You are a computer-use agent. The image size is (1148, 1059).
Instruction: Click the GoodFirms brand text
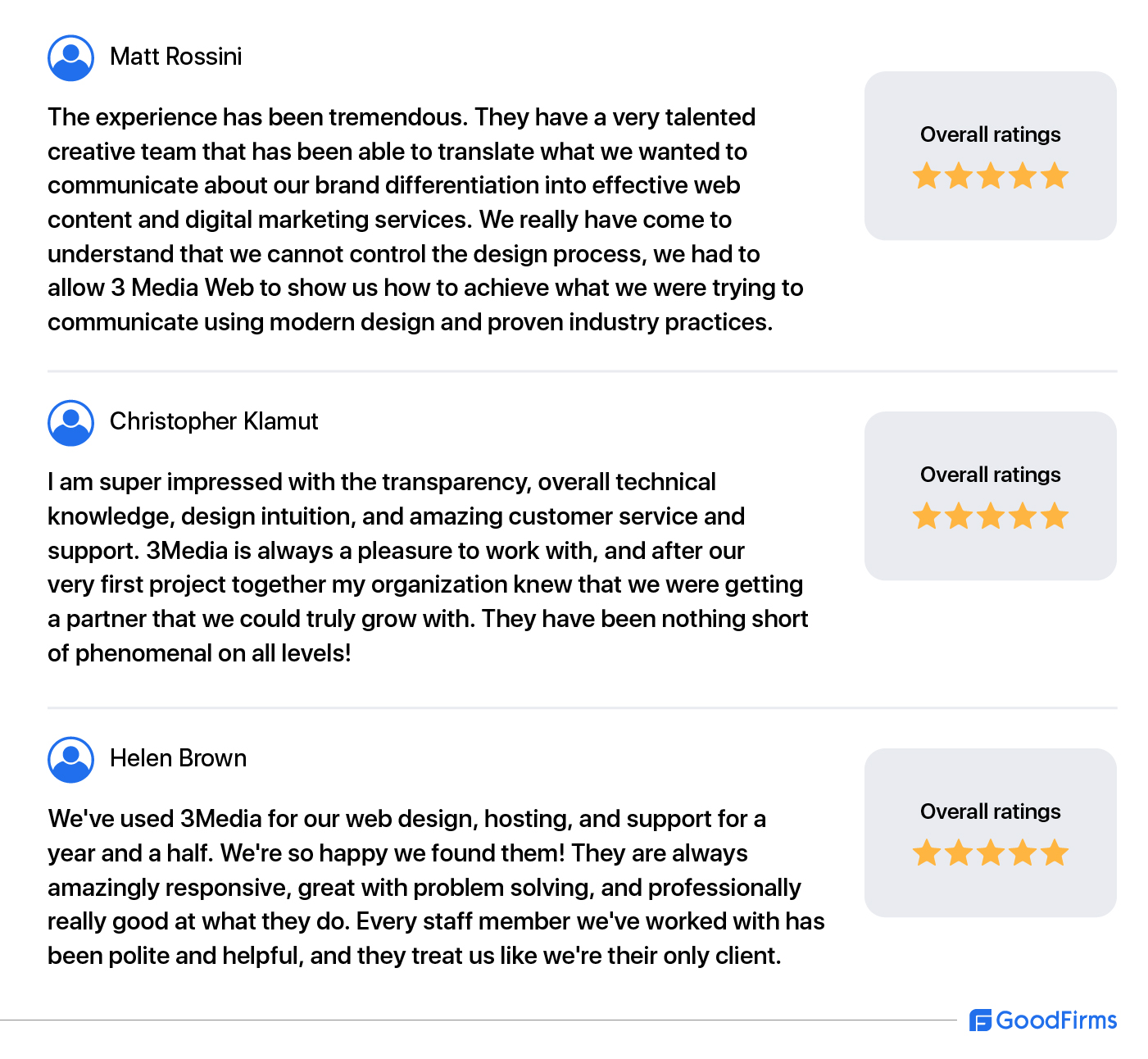click(1056, 1020)
